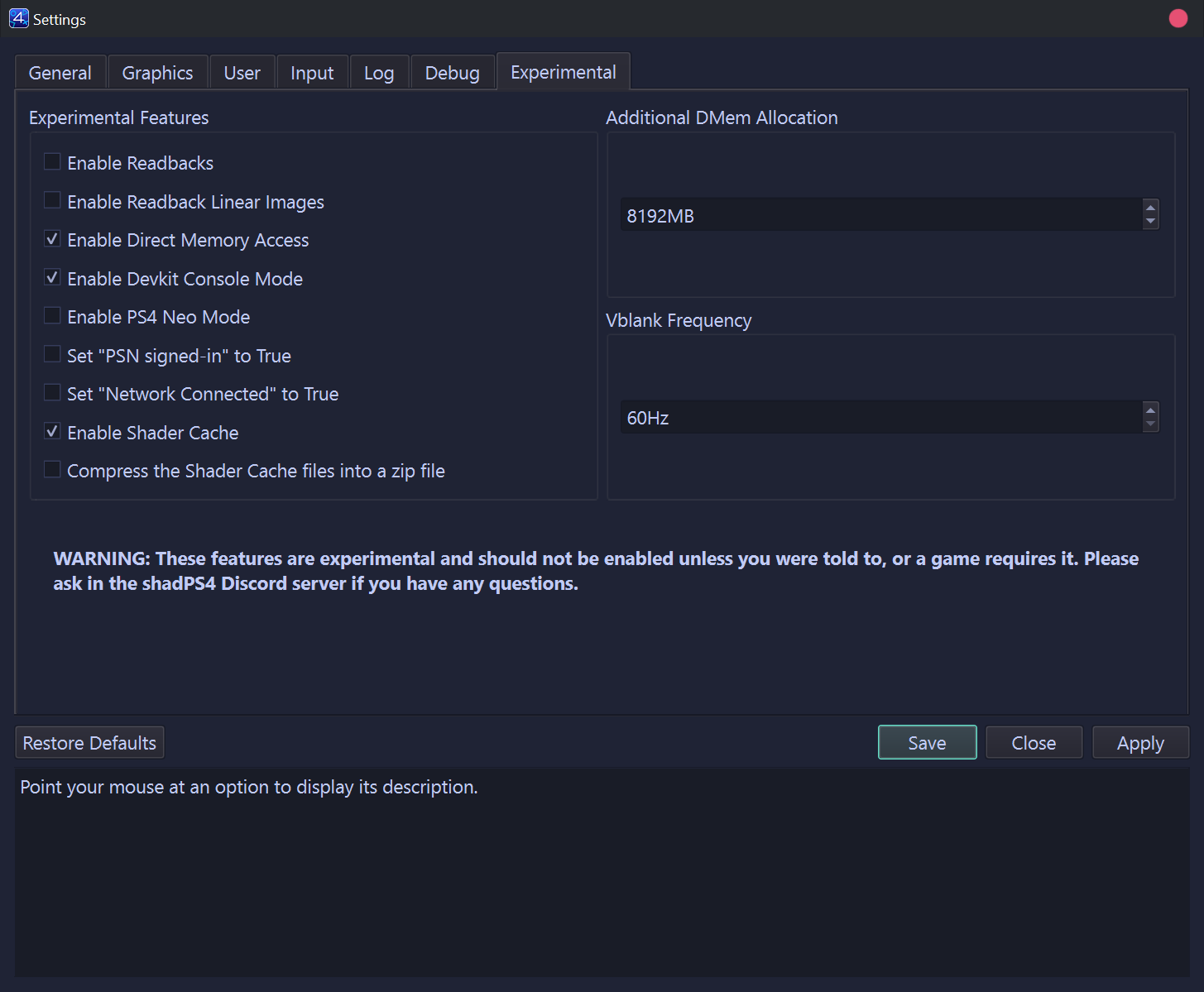Switch to the General tab
The image size is (1204, 992).
pyautogui.click(x=60, y=73)
